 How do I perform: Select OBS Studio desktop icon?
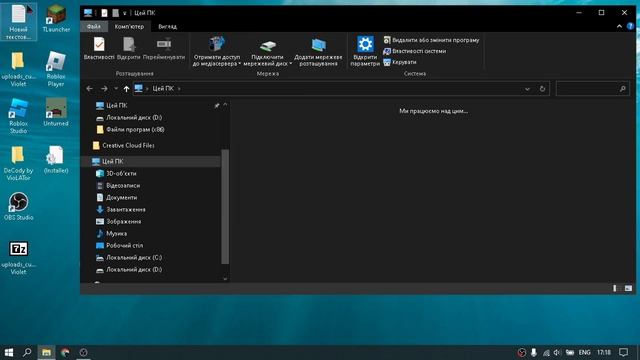click(18, 207)
